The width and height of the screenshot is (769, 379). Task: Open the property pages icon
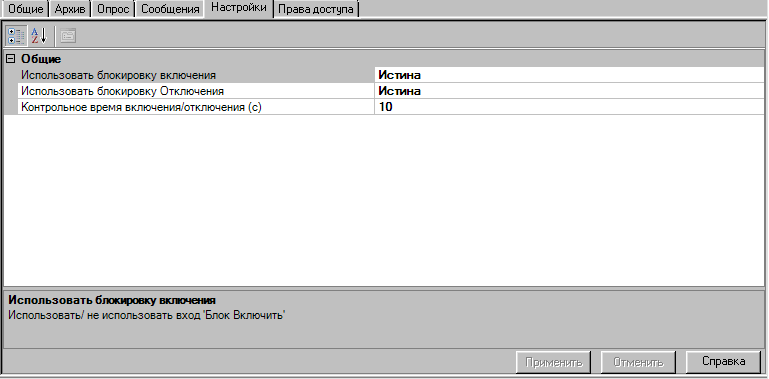pos(68,36)
